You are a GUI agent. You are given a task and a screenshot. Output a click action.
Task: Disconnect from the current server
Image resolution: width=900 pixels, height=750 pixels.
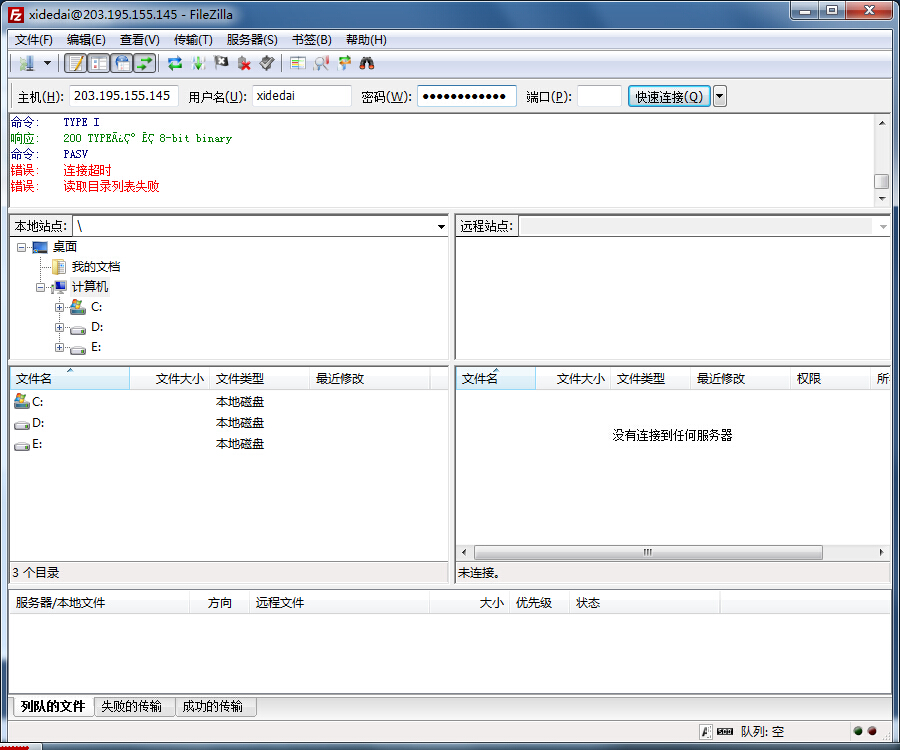(x=244, y=63)
